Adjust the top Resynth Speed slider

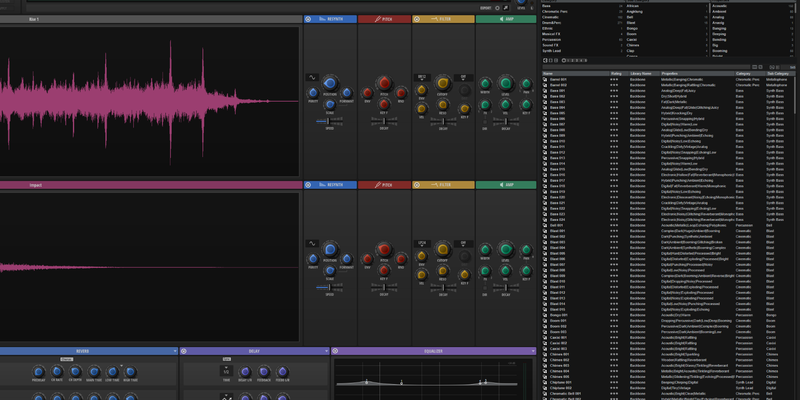coord(330,123)
